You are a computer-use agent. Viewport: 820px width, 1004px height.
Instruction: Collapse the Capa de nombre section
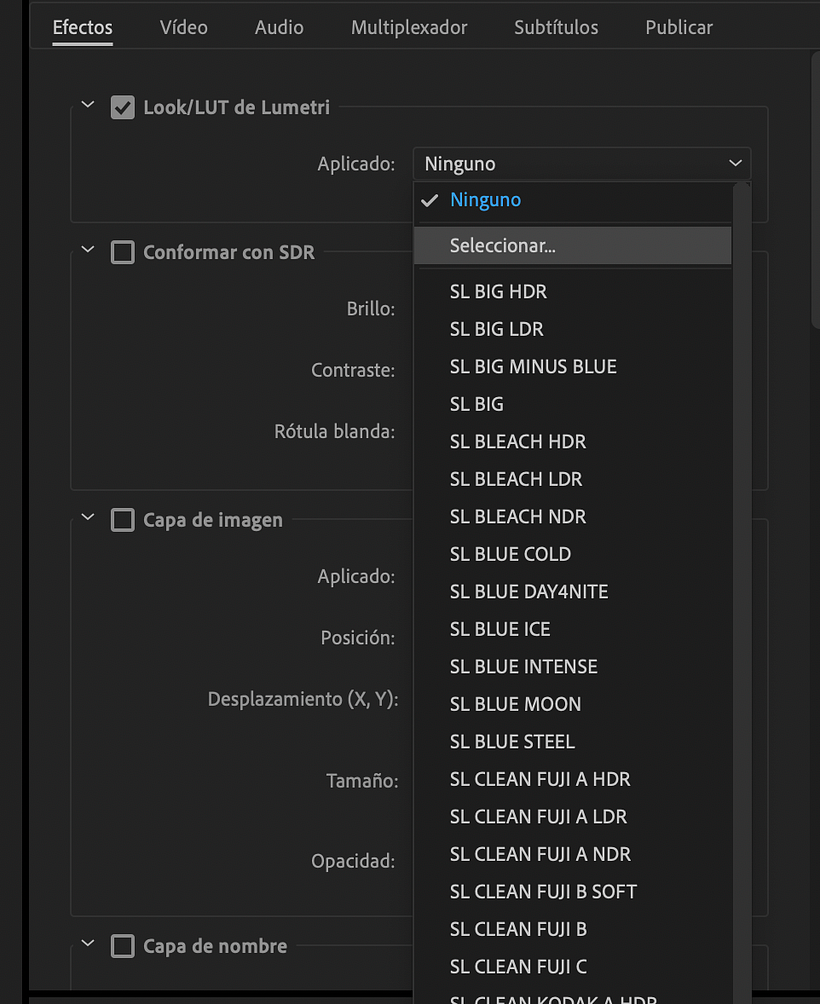88,943
